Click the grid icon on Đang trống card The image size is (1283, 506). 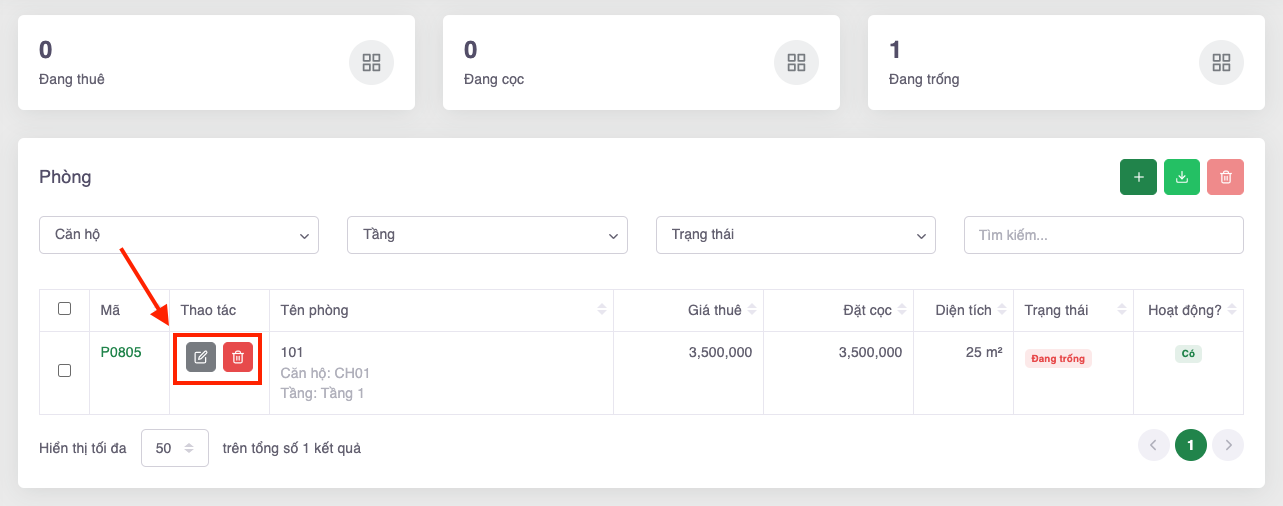1221,63
